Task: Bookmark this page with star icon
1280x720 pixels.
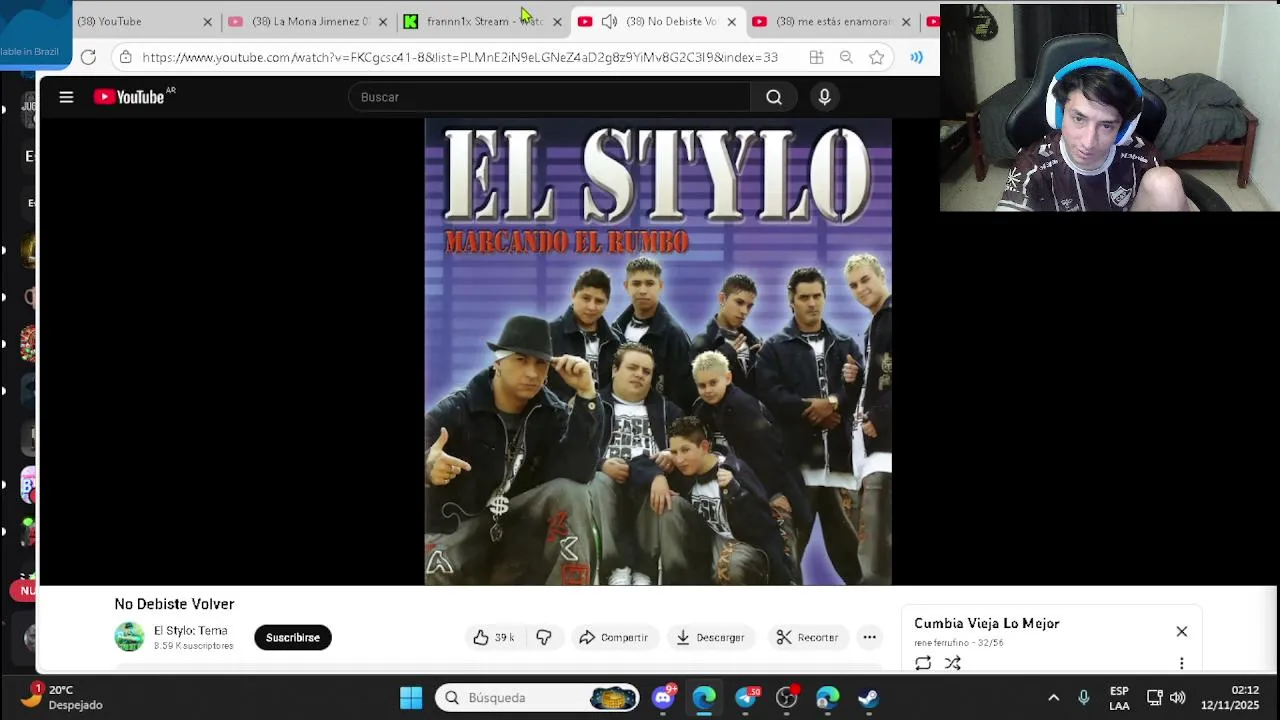Action: point(877,57)
